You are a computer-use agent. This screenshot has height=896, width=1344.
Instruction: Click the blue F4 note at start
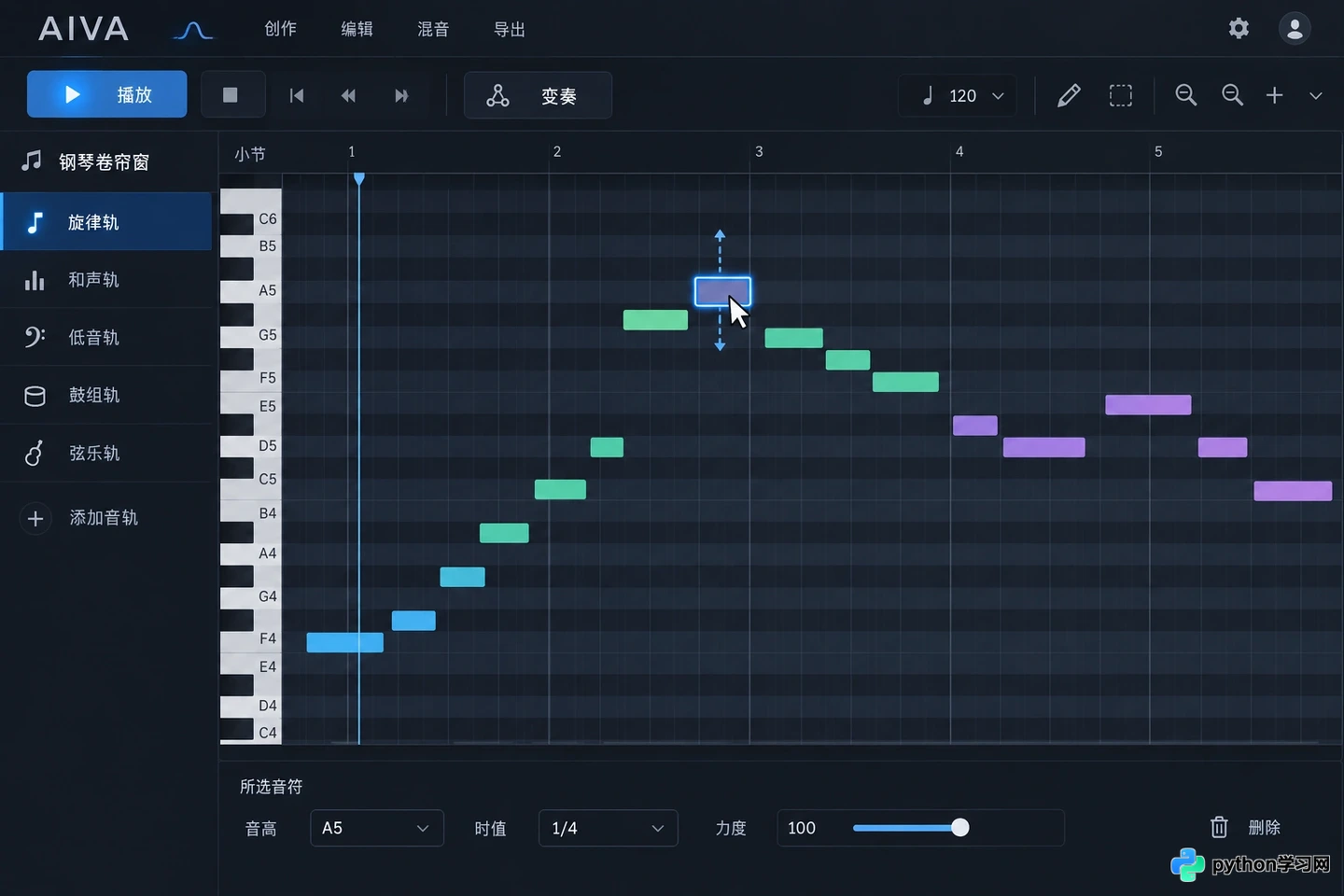[x=344, y=642]
